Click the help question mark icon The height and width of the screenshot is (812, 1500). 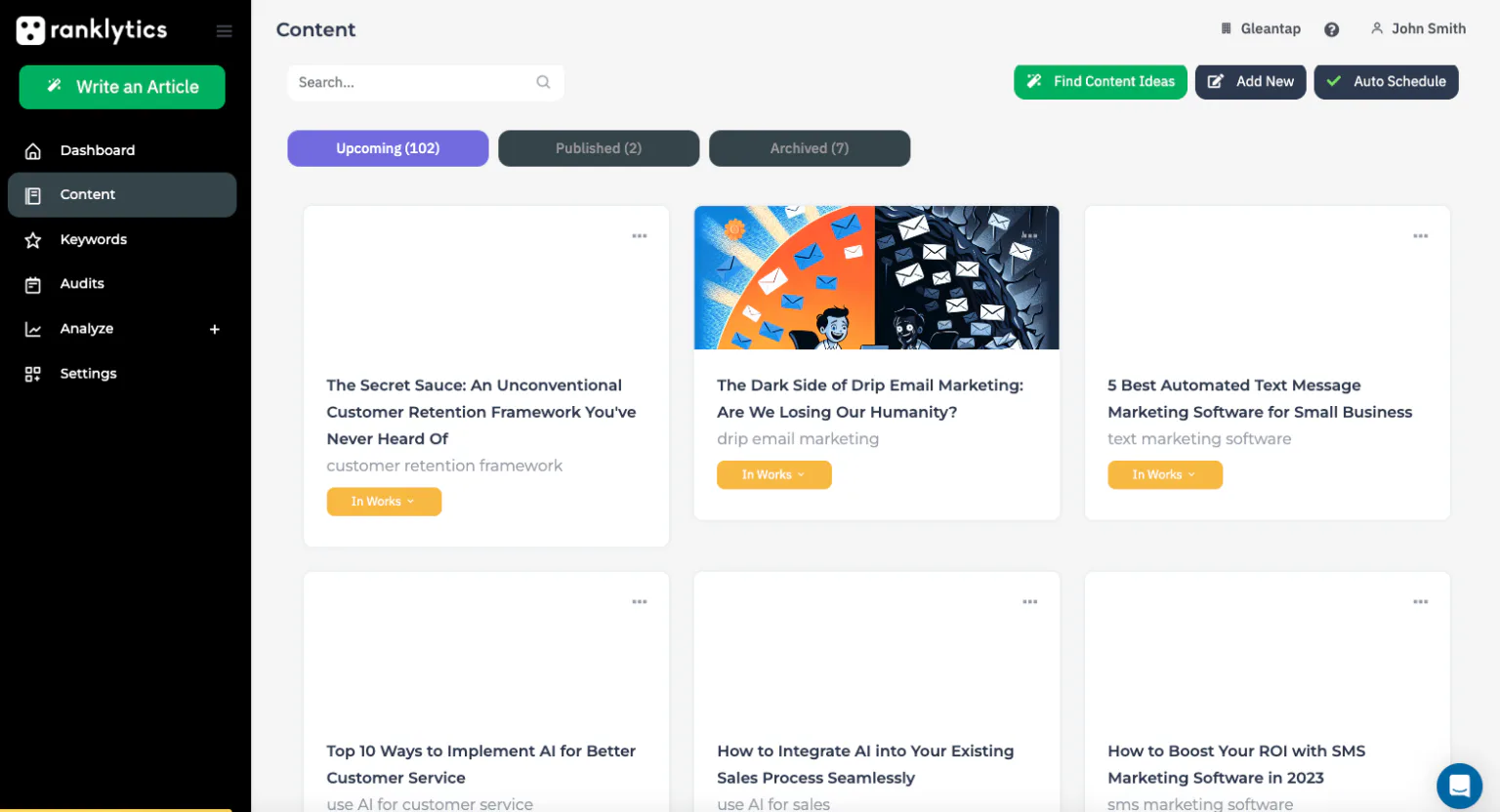click(x=1331, y=29)
